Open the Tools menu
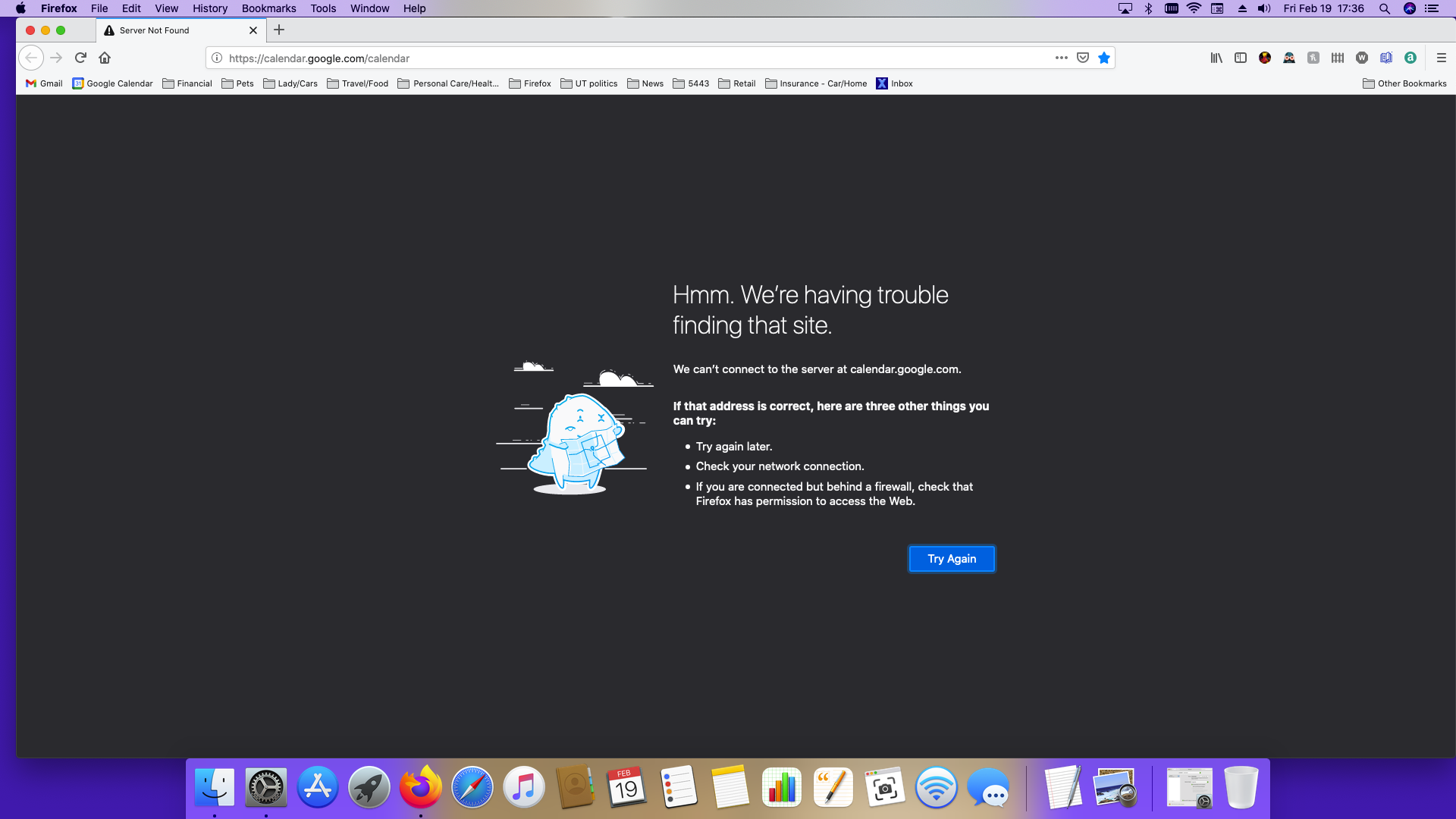The width and height of the screenshot is (1456, 819). pyautogui.click(x=323, y=8)
